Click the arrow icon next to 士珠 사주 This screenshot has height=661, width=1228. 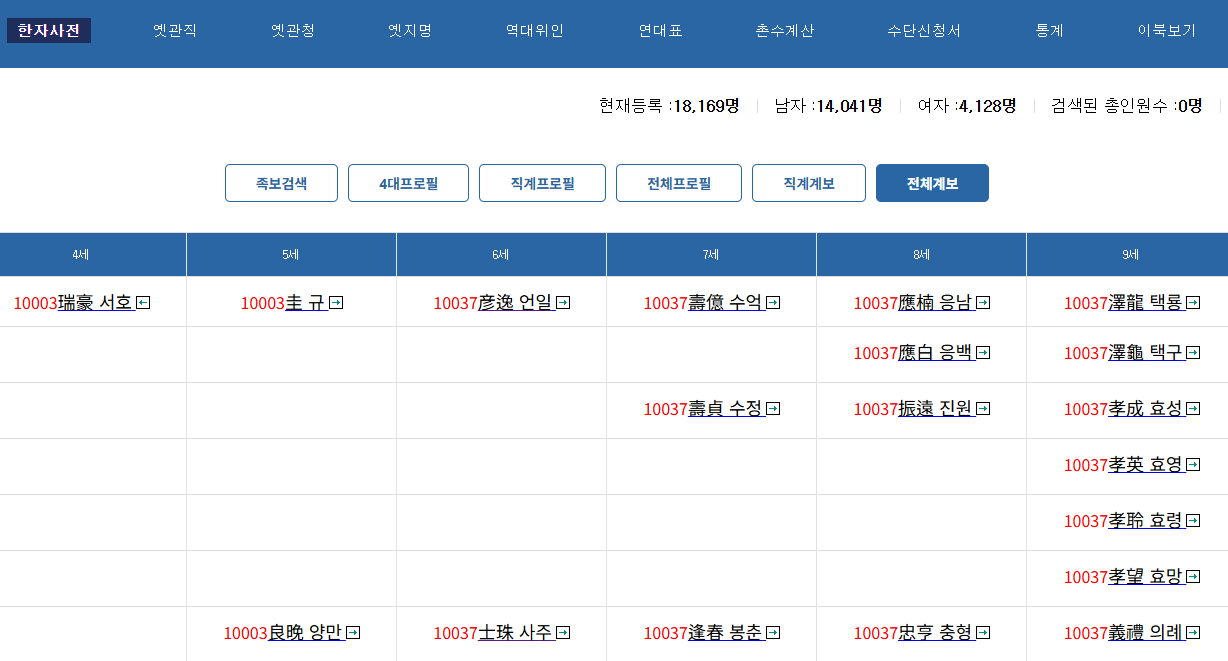click(563, 633)
